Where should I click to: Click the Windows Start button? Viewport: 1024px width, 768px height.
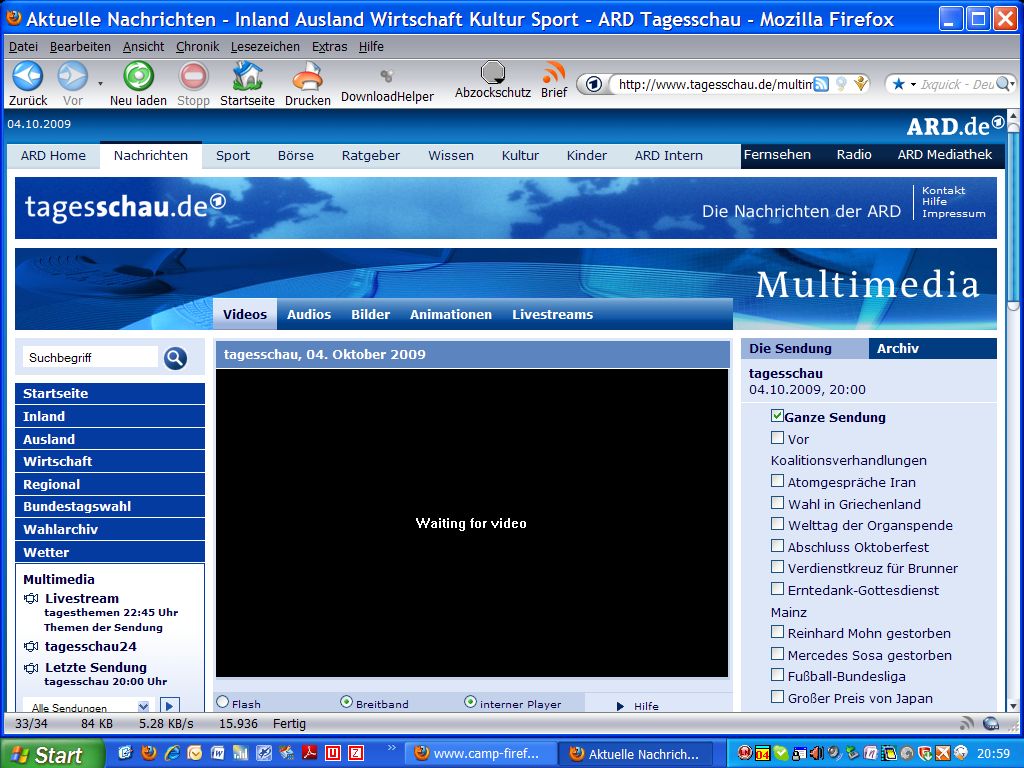pyautogui.click(x=52, y=754)
